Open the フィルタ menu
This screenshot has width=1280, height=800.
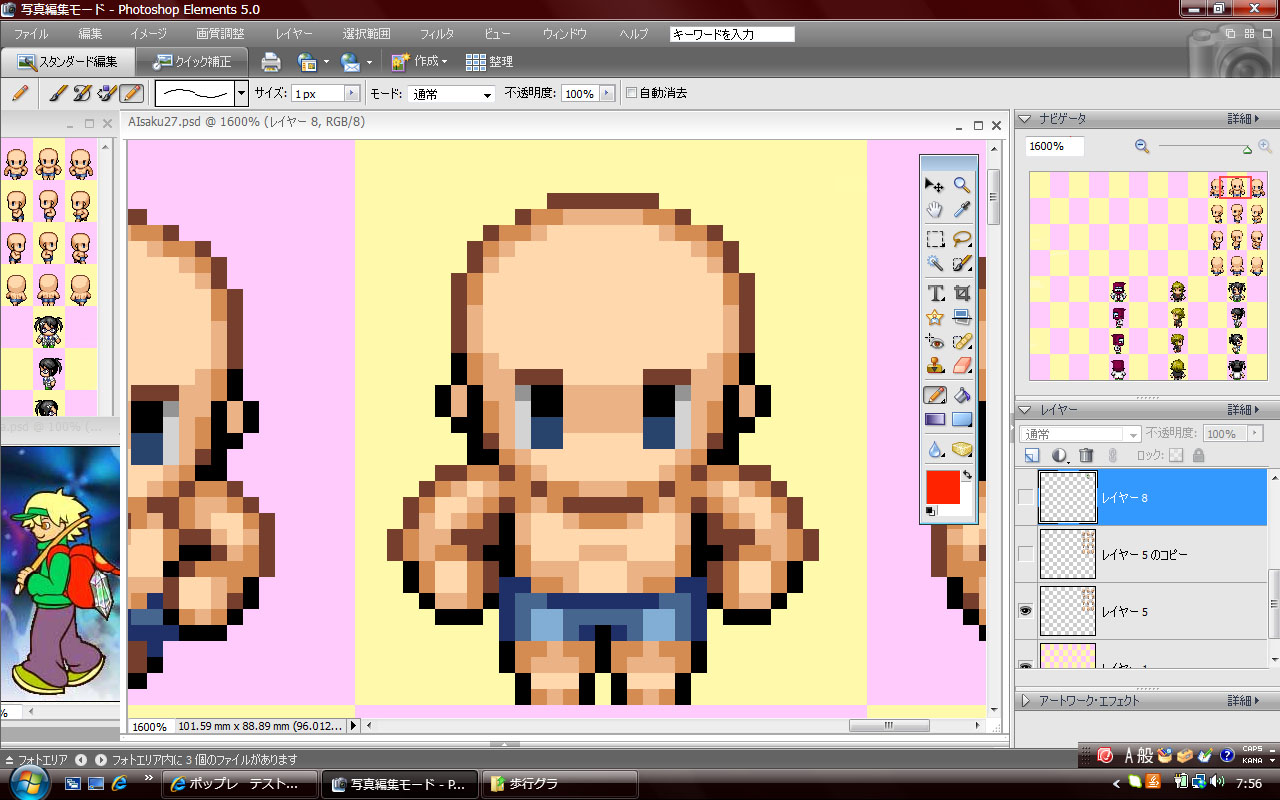[x=436, y=34]
